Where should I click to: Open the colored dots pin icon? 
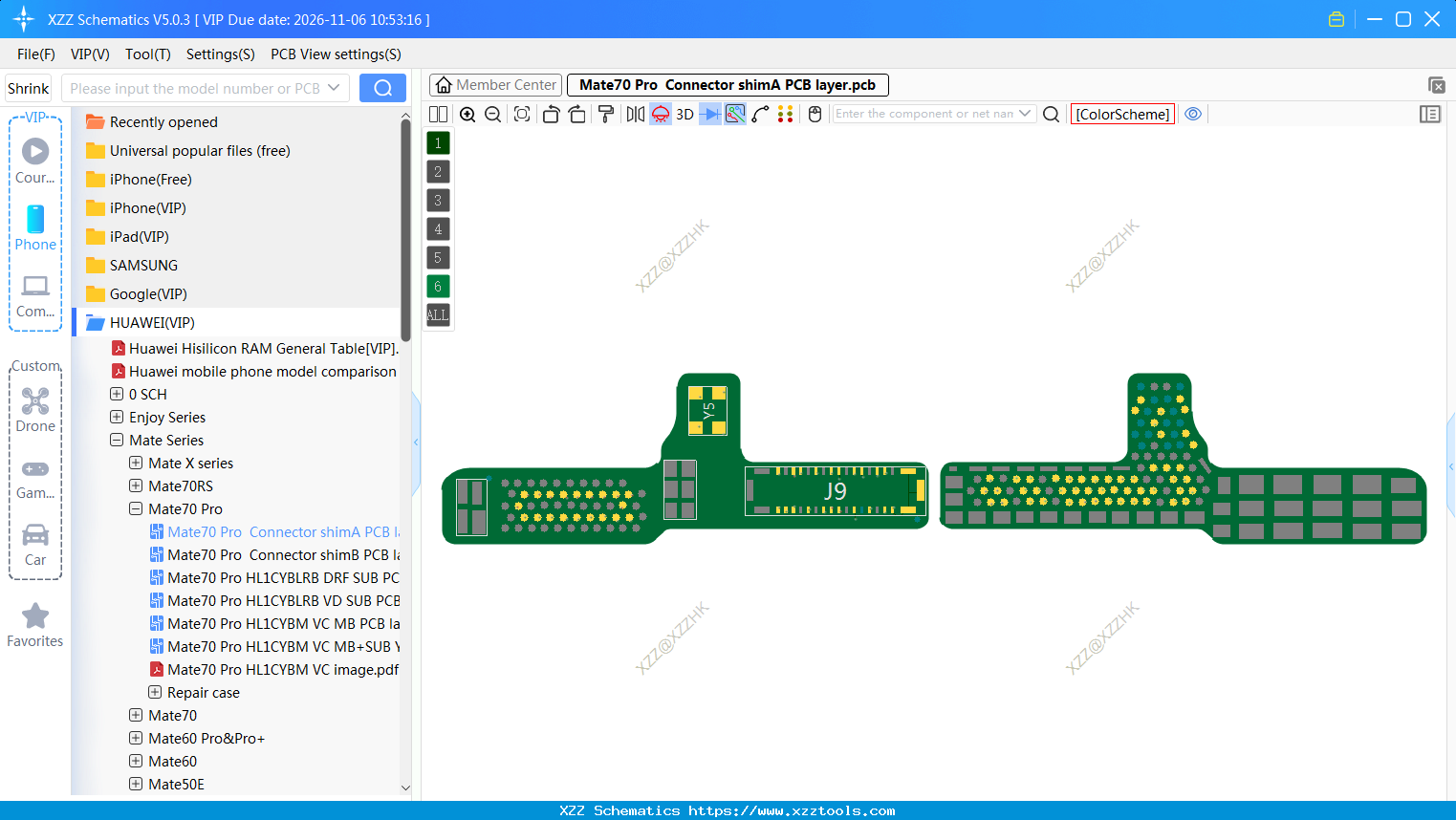pos(786,115)
